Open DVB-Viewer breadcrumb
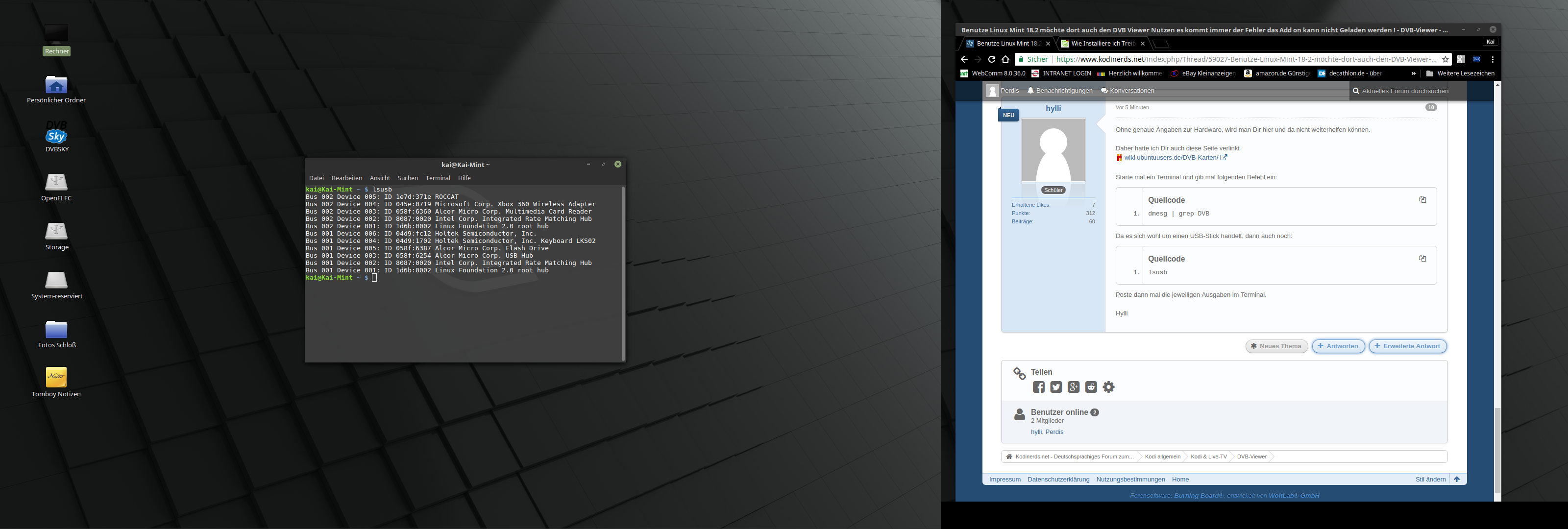 [x=1251, y=457]
